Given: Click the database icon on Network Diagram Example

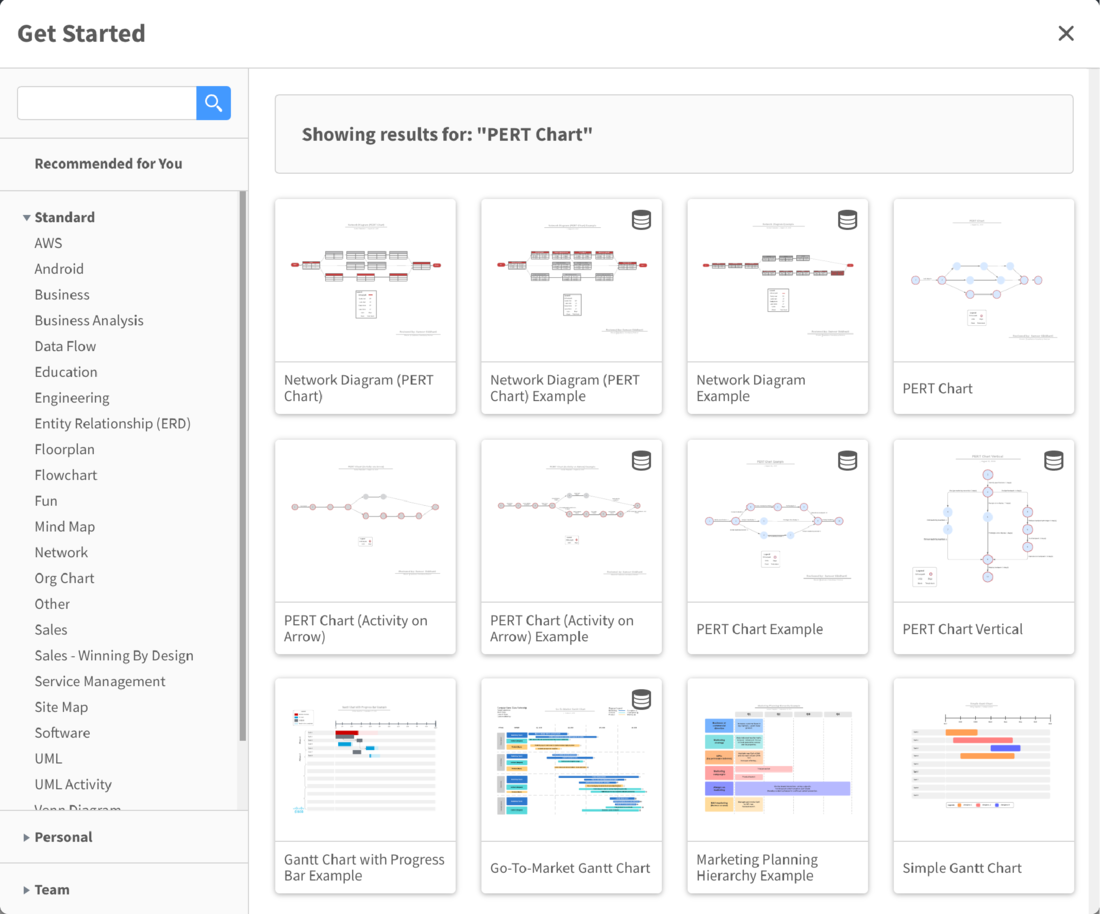Looking at the screenshot, I should pyautogui.click(x=847, y=220).
